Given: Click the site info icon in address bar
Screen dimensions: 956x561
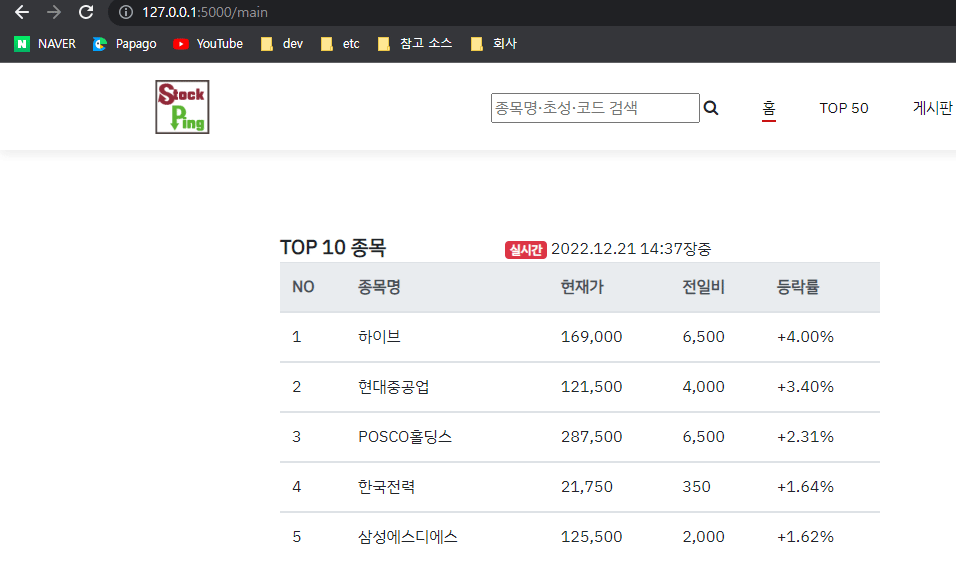Looking at the screenshot, I should coord(126,12).
